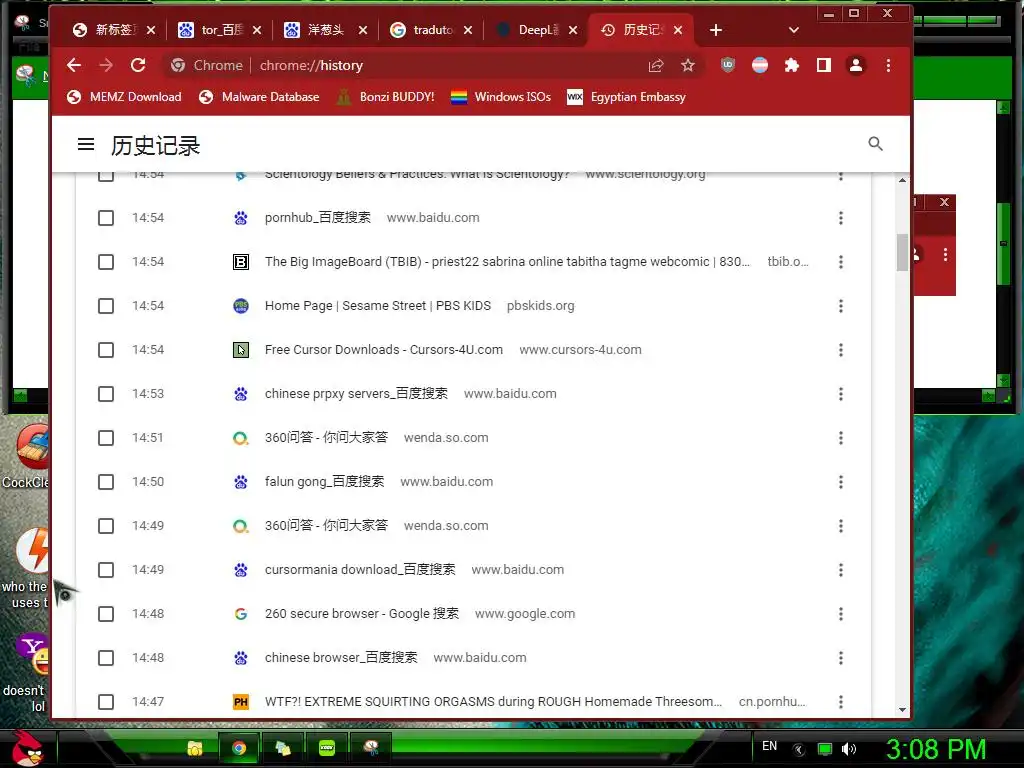Open the Windows ISOs bookmark
The width and height of the screenshot is (1024, 768).
[501, 97]
